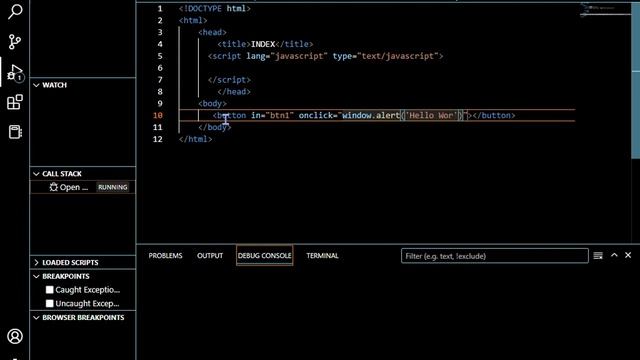Image resolution: width=640 pixels, height=360 pixels.
Task: Click the "text/javascript" attribute value
Action: click(x=398, y=56)
